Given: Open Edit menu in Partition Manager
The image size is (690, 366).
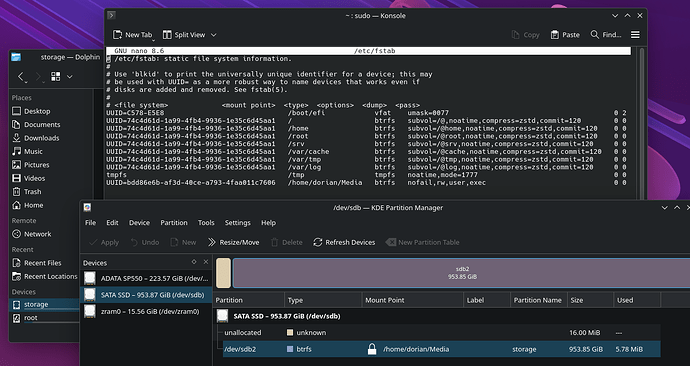Looking at the screenshot, I should click(112, 223).
